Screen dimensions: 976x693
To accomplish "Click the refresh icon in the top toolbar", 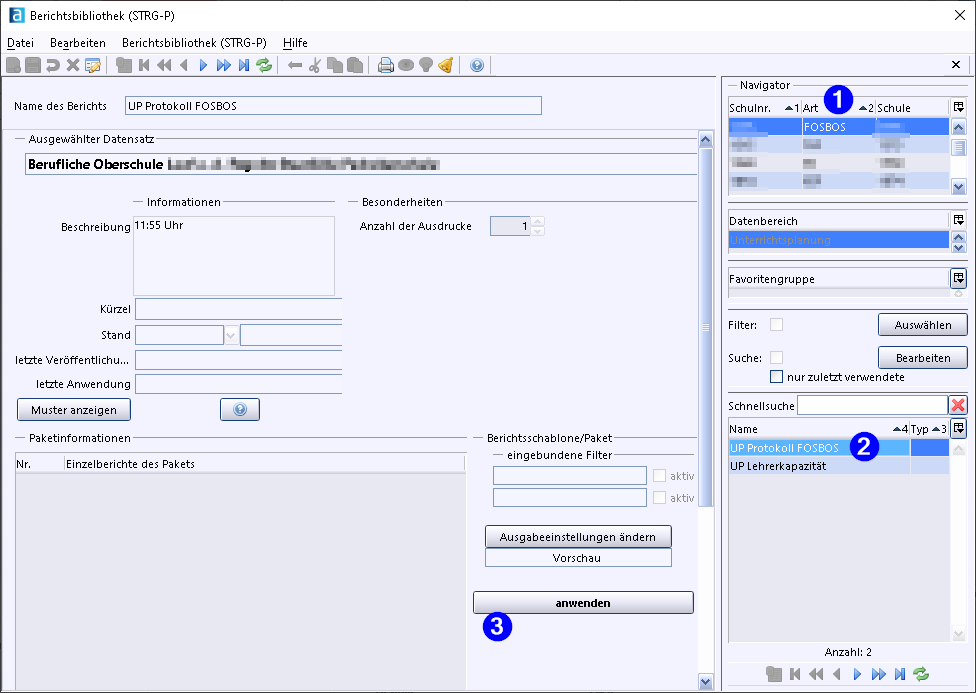I will [264, 65].
